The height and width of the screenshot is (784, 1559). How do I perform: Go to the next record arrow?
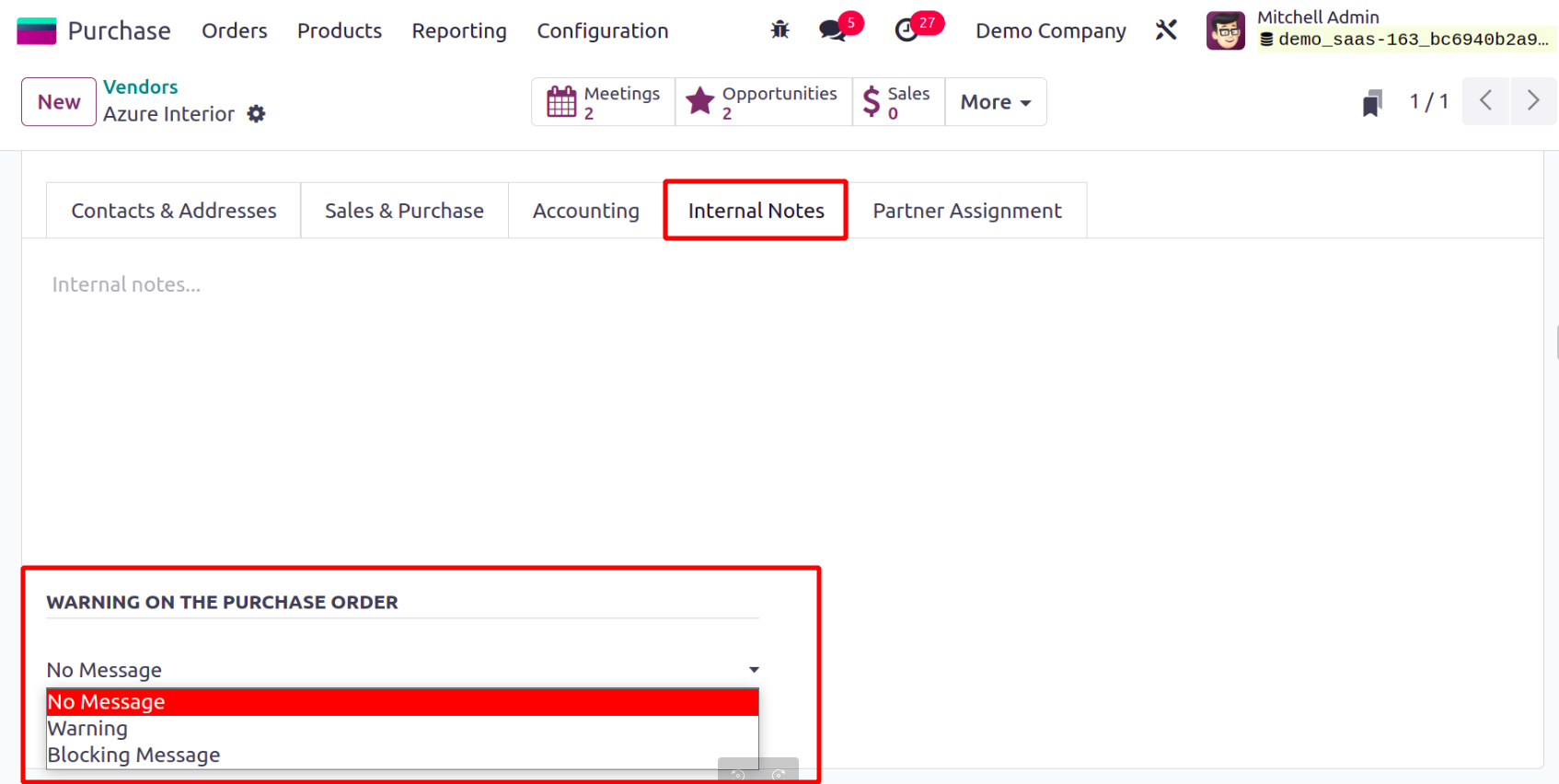[x=1532, y=101]
